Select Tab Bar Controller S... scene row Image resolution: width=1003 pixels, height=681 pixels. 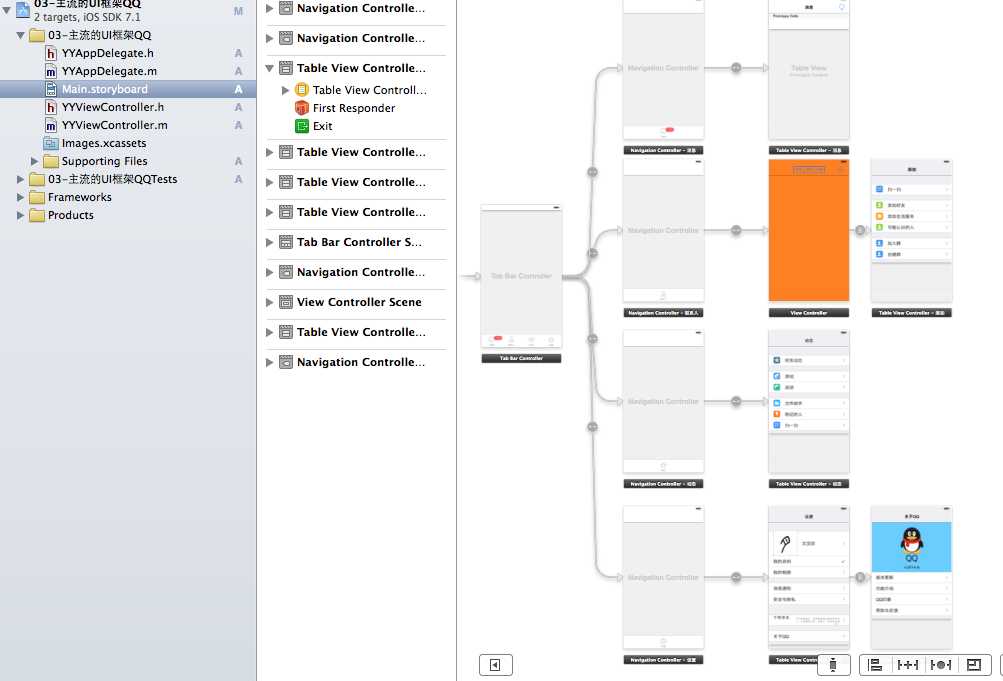point(356,242)
